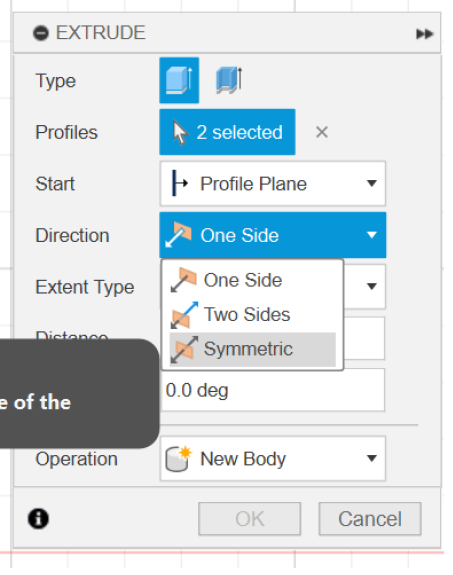Select the solid Extrude type icon
Screen dimensions: 453x575
click(179, 80)
